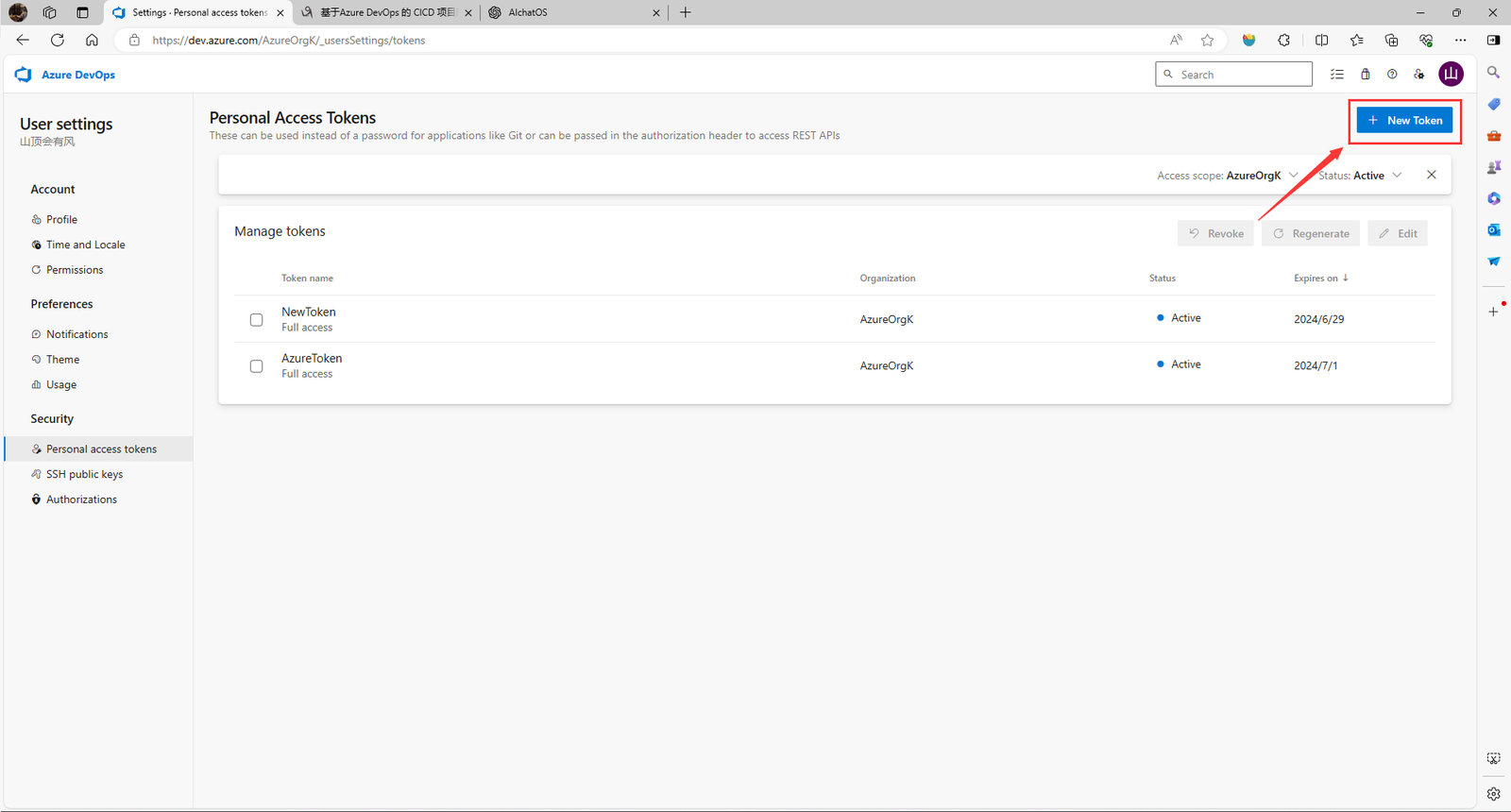Viewport: 1511px width, 812px height.
Task: Open Authorizations page
Action: (x=81, y=499)
